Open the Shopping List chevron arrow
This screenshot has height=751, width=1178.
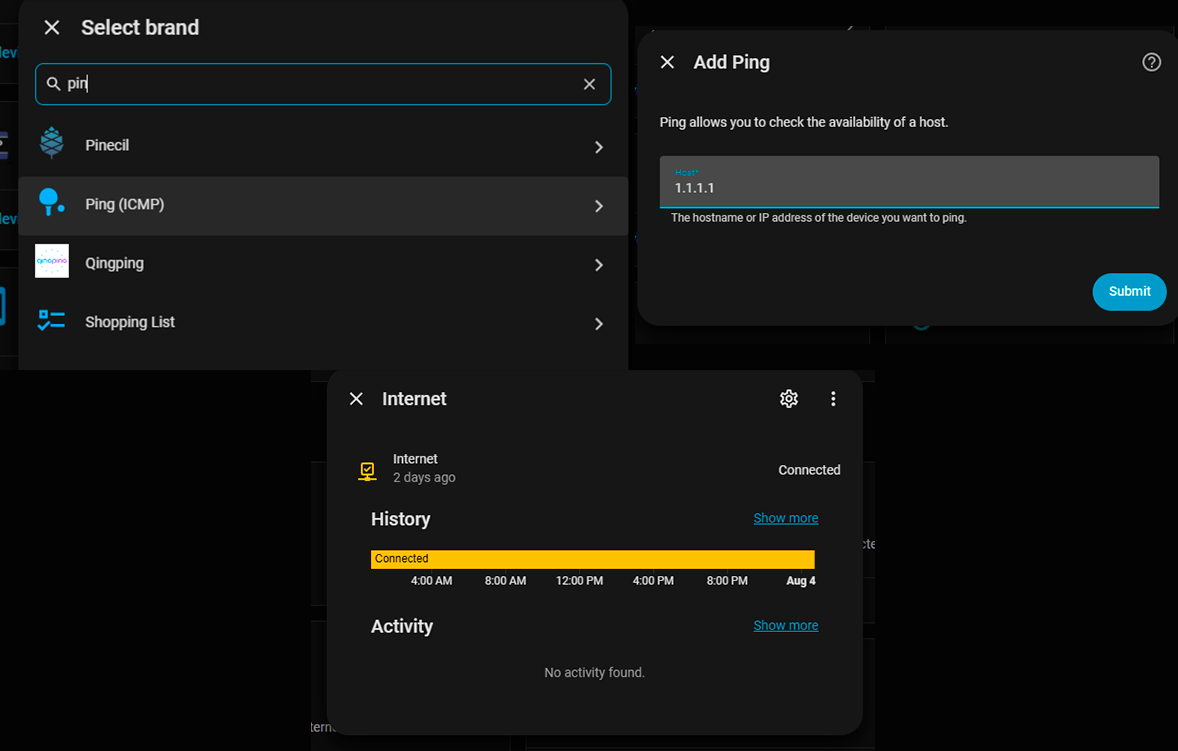coord(599,324)
